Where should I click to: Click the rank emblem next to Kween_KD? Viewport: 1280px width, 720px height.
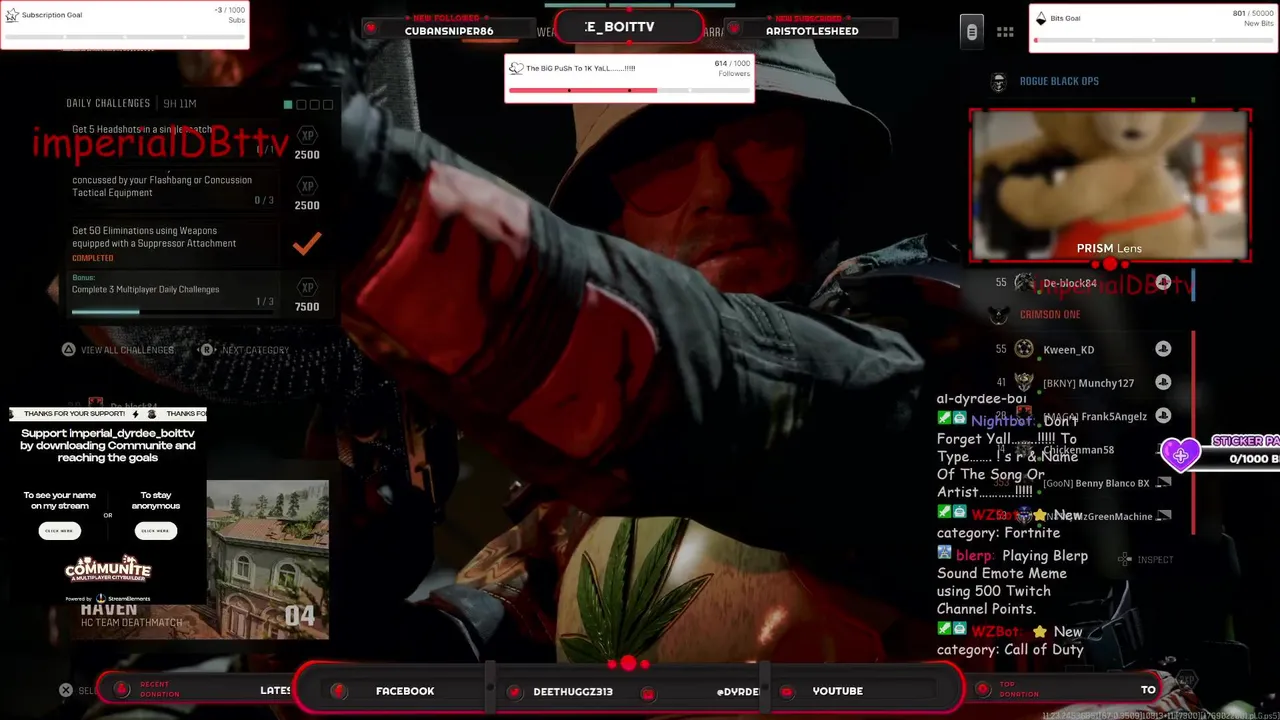tap(1024, 349)
